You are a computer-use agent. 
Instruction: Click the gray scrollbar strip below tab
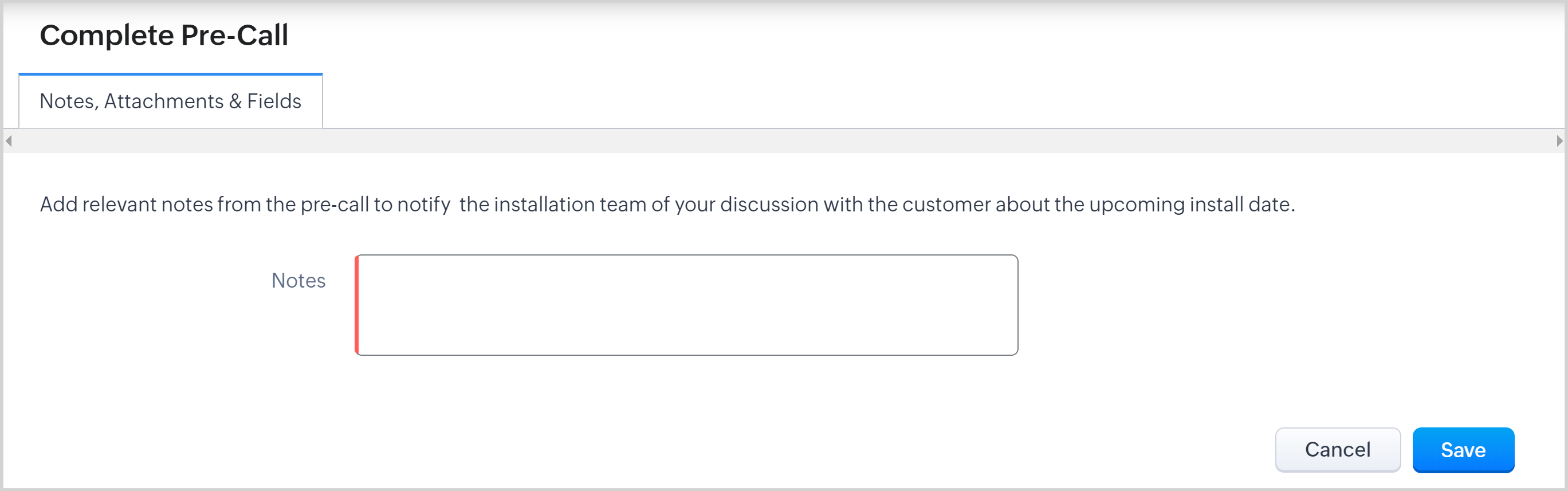(784, 141)
